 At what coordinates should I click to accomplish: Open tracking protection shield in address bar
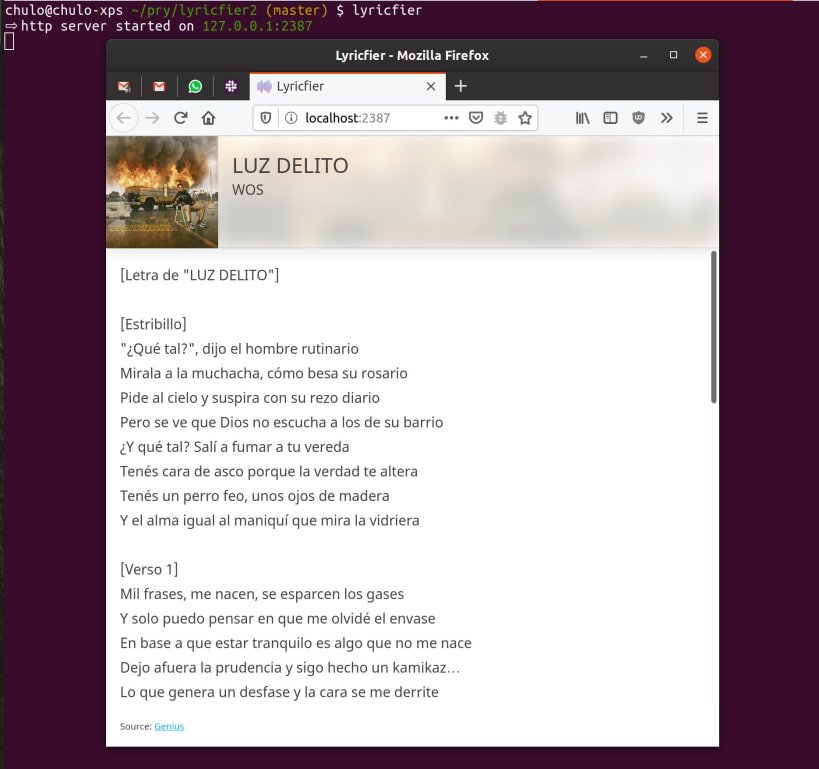tap(266, 118)
